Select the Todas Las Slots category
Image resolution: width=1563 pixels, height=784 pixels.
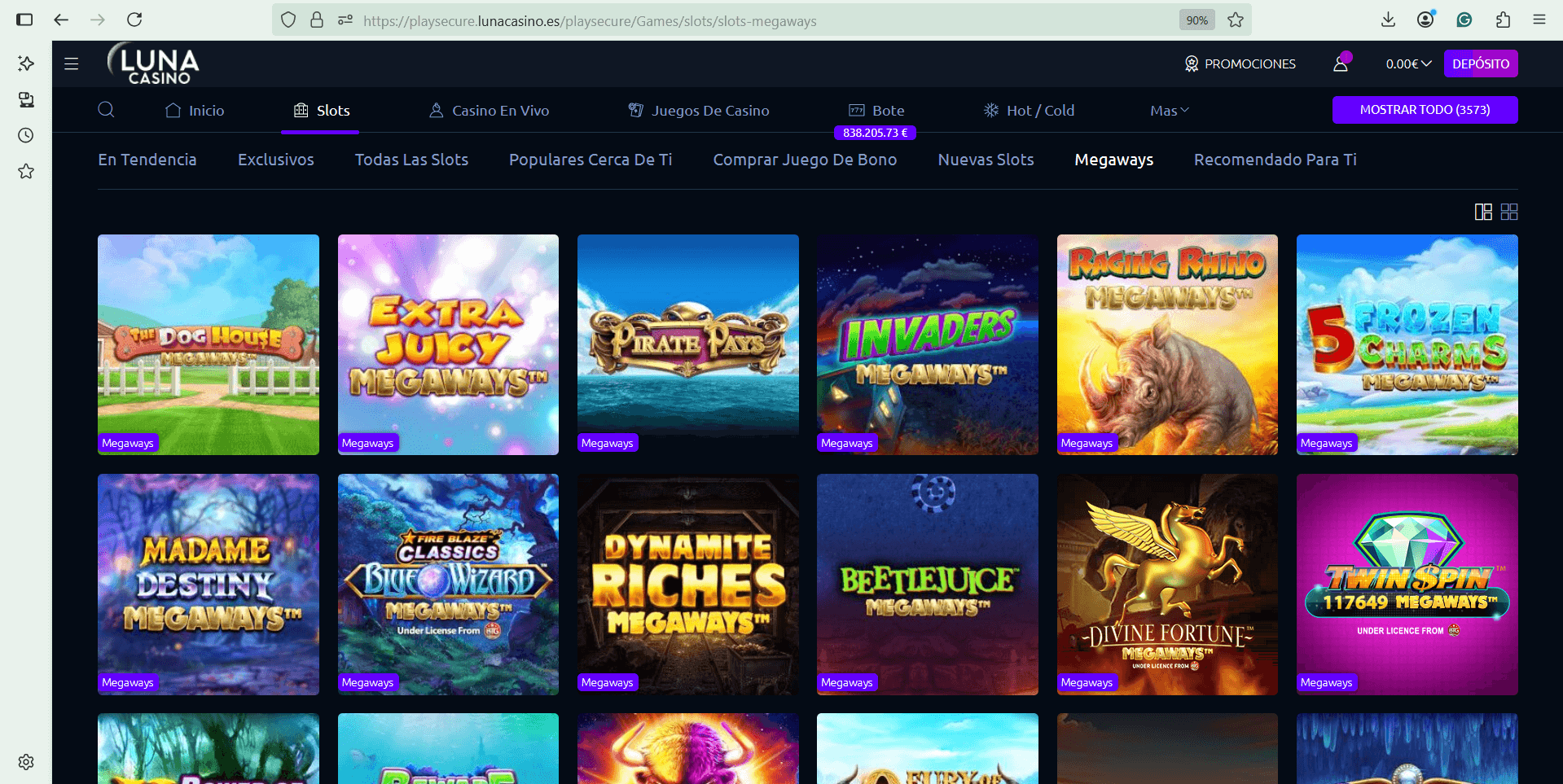[x=411, y=160]
